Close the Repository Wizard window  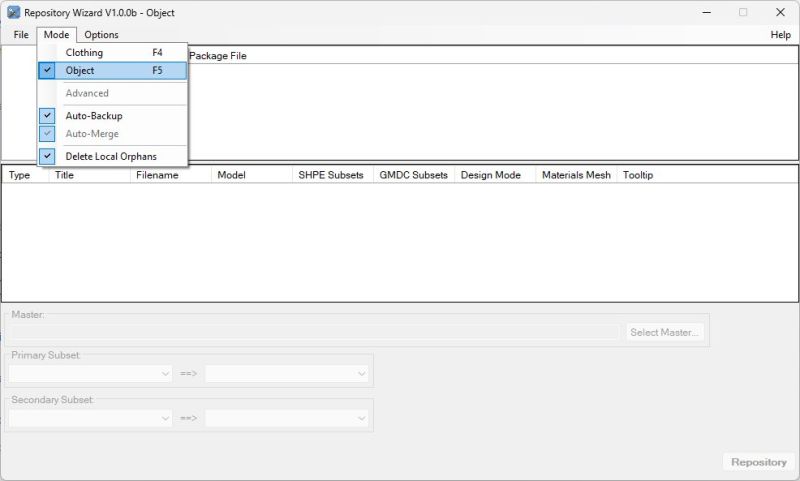pyautogui.click(x=780, y=12)
